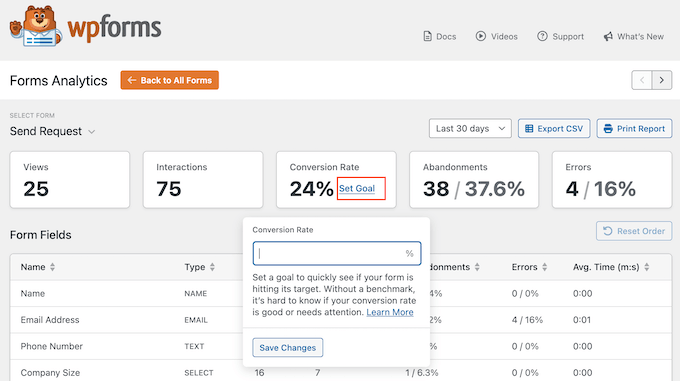Screen dimensions: 680x384
Task: Open Support link in header
Action: (x=560, y=36)
